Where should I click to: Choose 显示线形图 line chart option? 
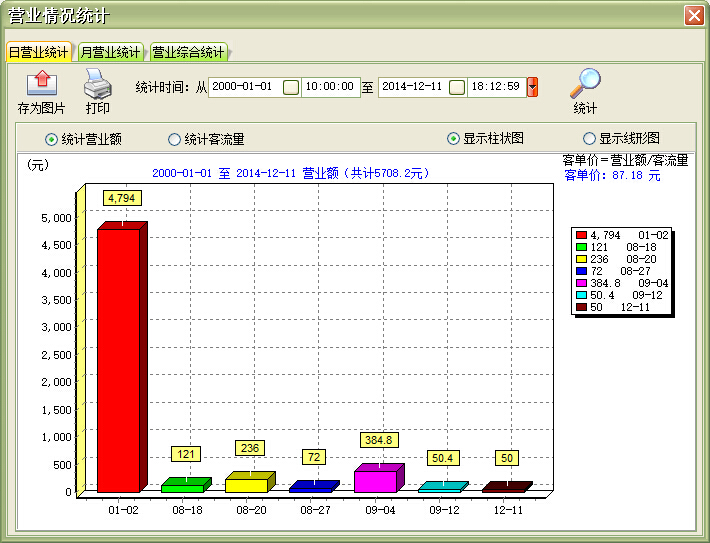(589, 138)
